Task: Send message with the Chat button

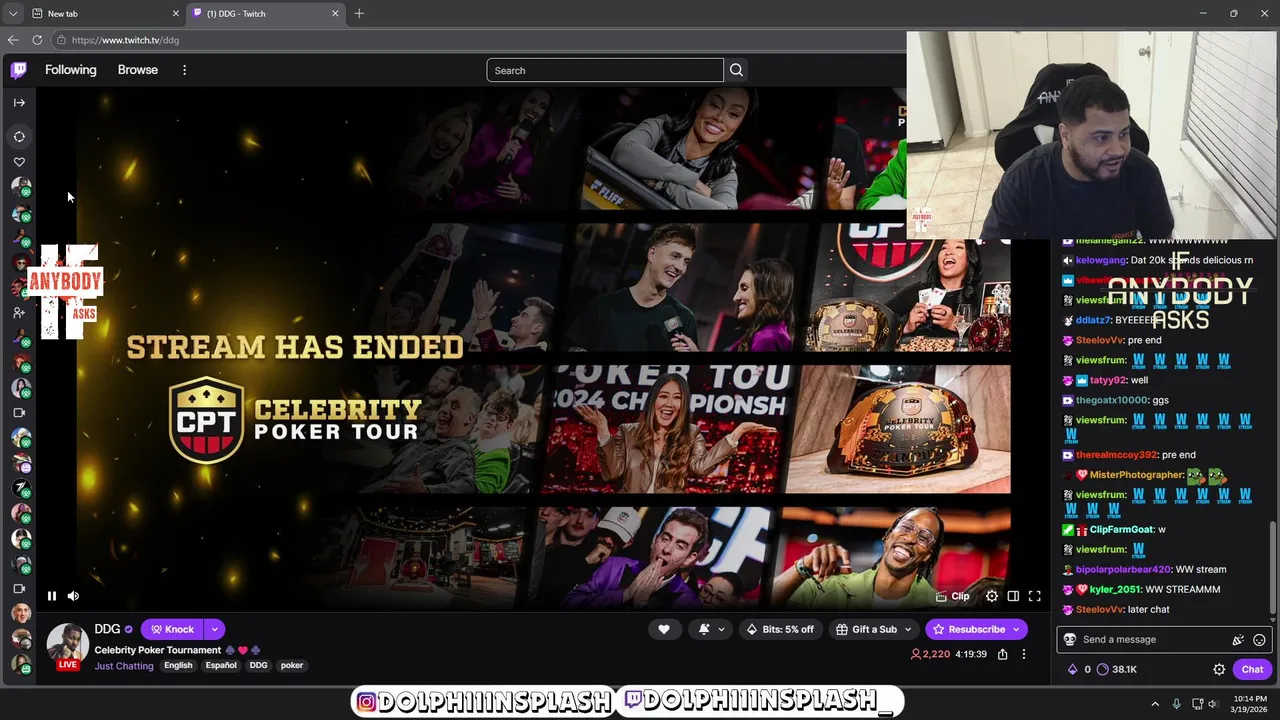Action: 1252,669
